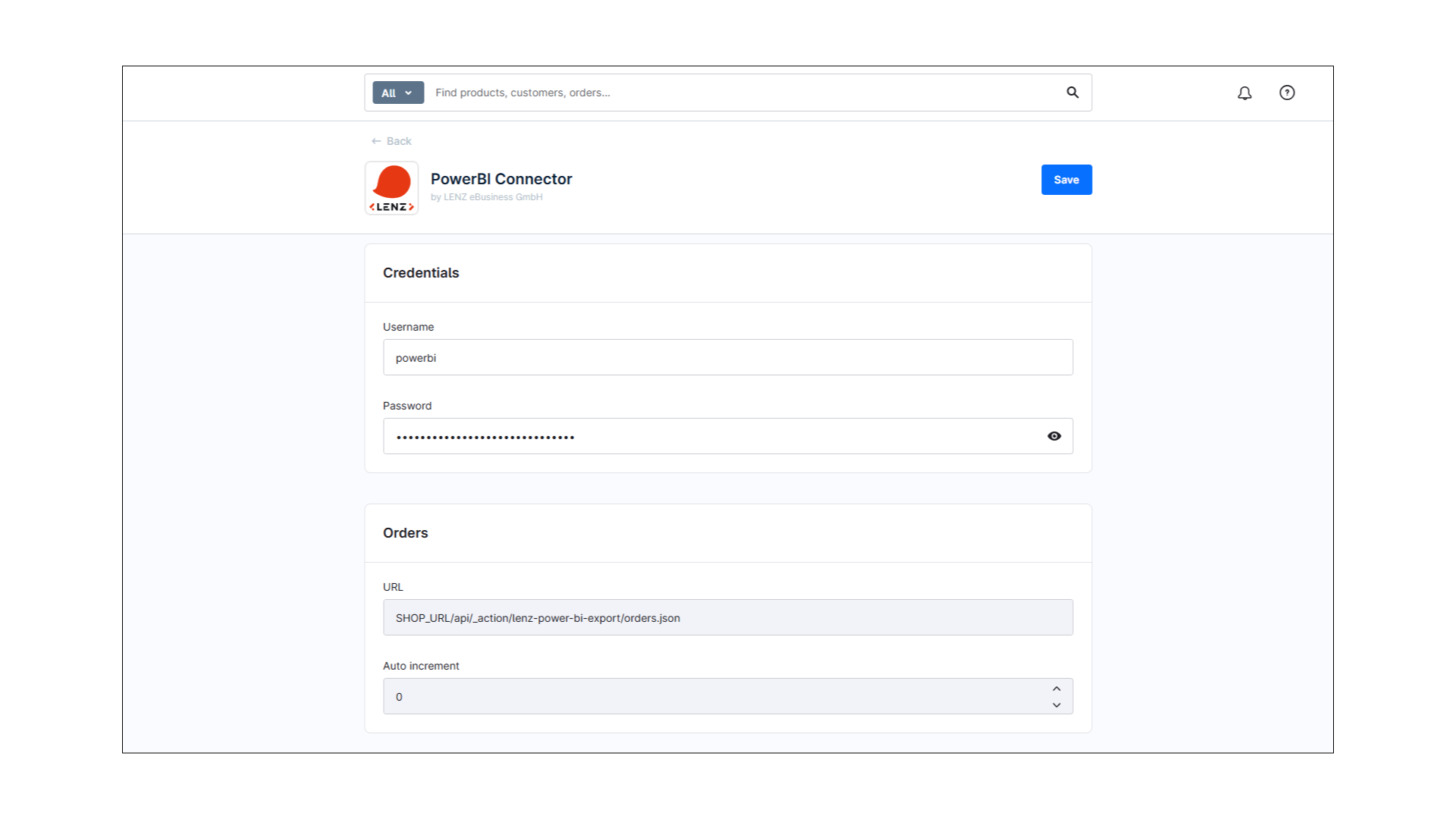The image size is (1456, 819).
Task: Click the LENZ plugin logo
Action: click(x=391, y=188)
